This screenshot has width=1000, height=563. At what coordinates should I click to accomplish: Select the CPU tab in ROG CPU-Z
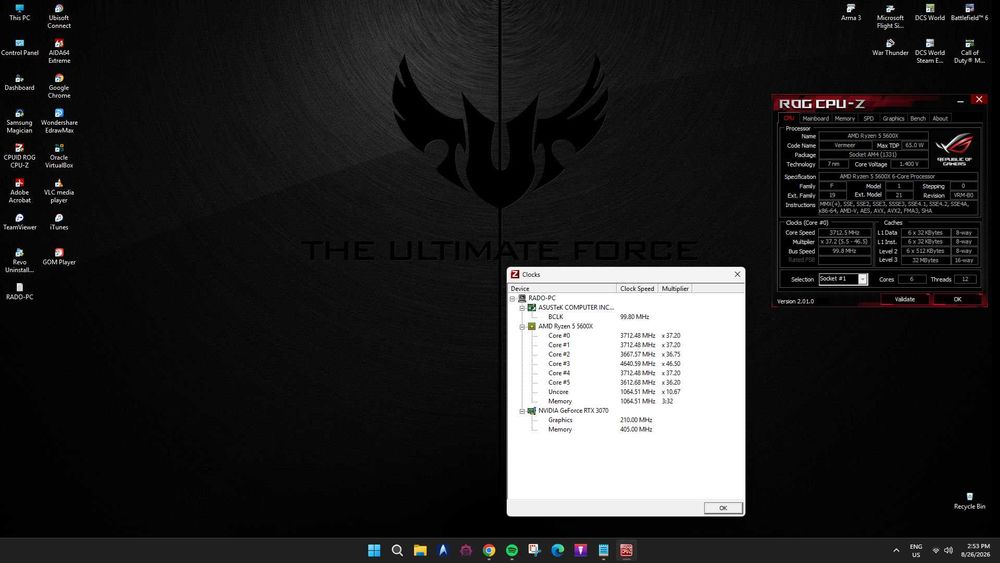point(789,119)
